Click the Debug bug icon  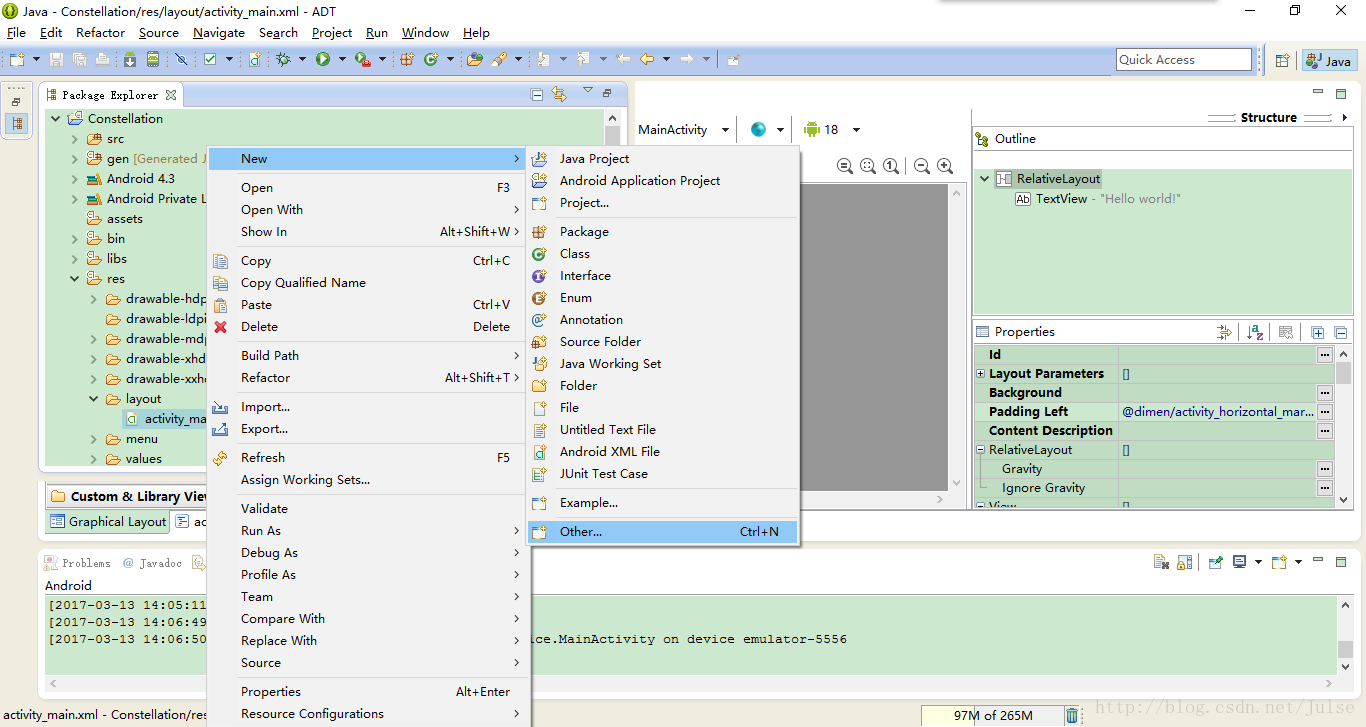tap(283, 60)
